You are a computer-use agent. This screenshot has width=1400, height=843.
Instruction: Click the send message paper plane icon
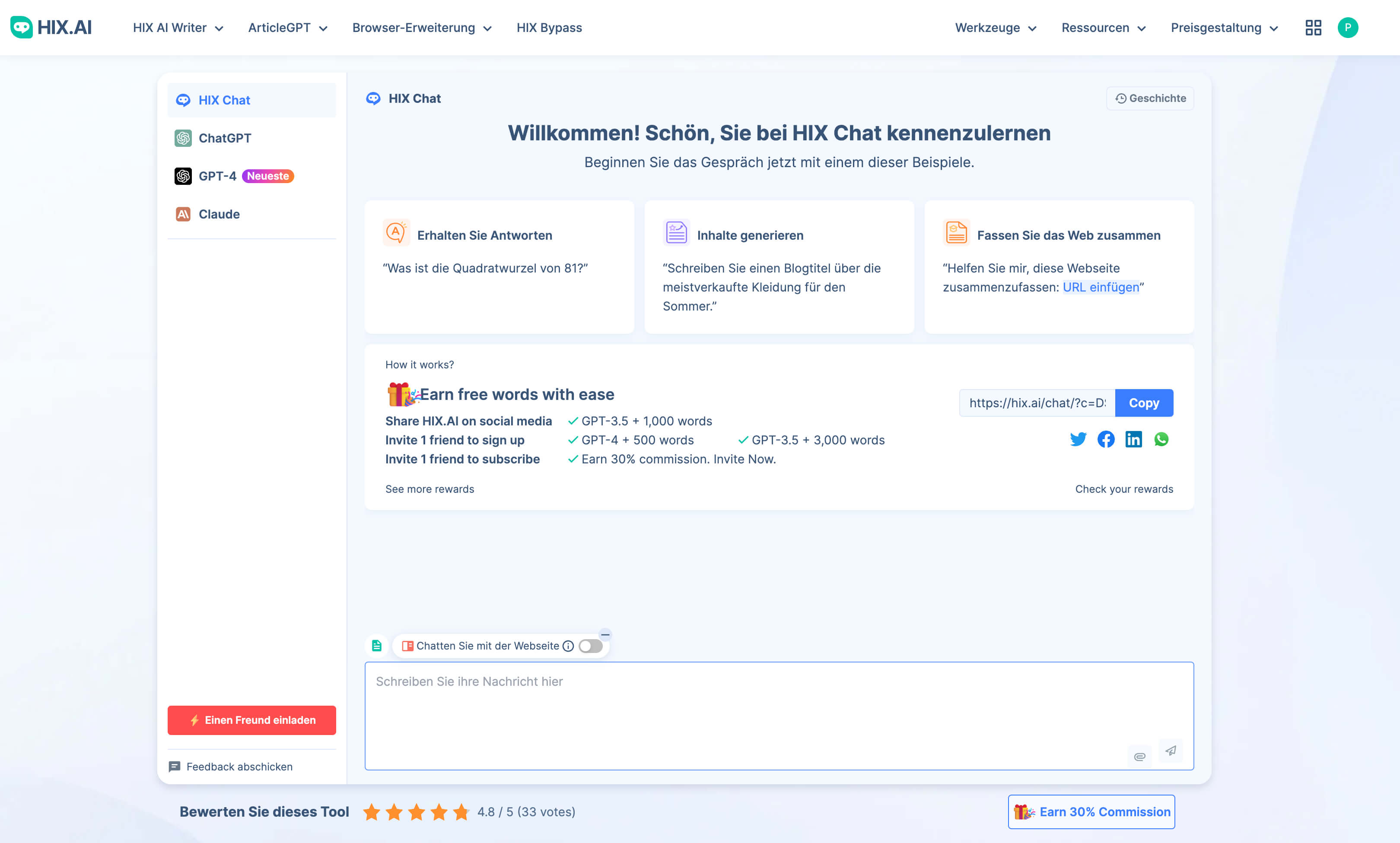pos(1171,751)
